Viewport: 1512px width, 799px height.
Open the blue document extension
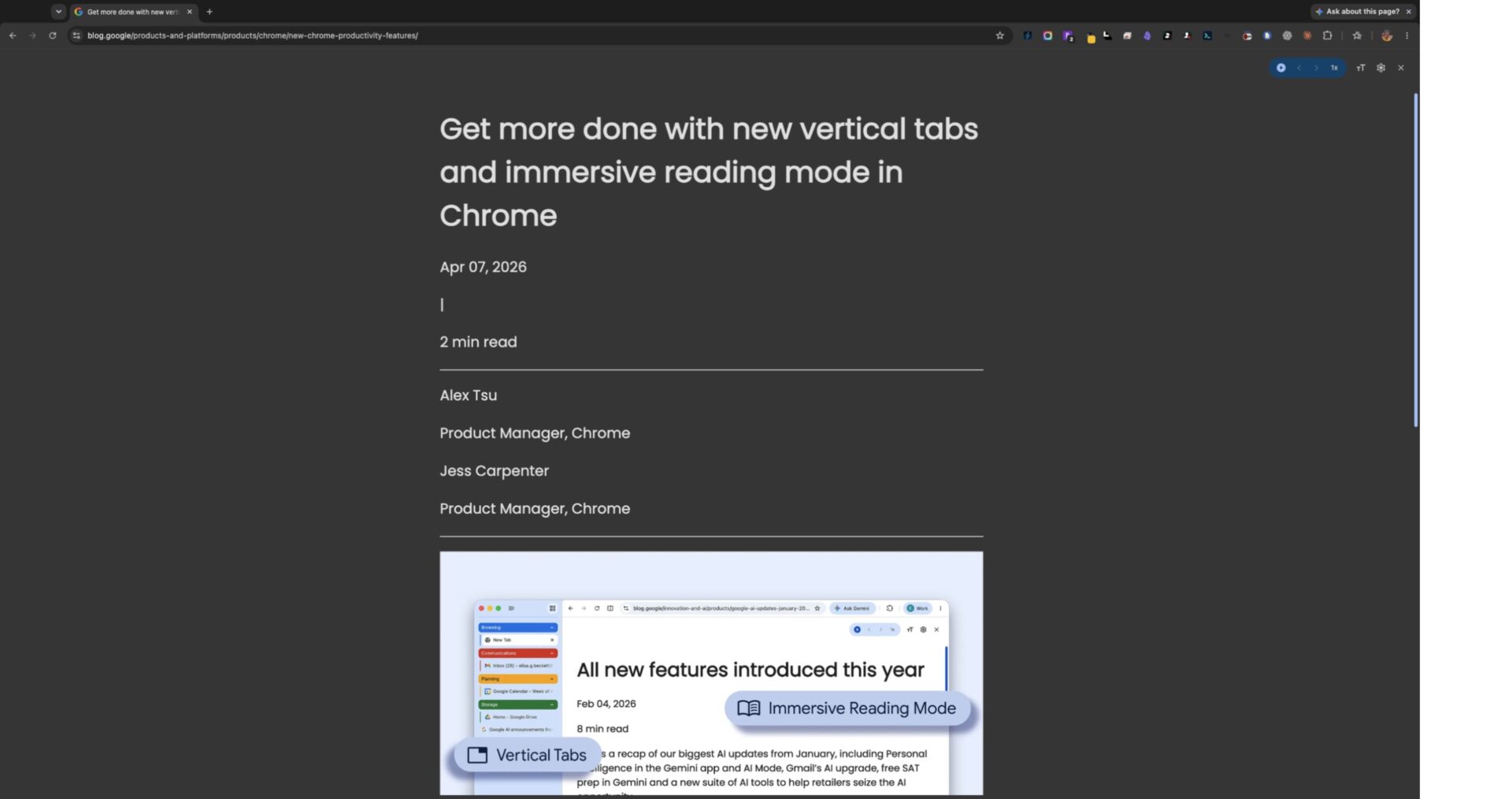(1267, 35)
